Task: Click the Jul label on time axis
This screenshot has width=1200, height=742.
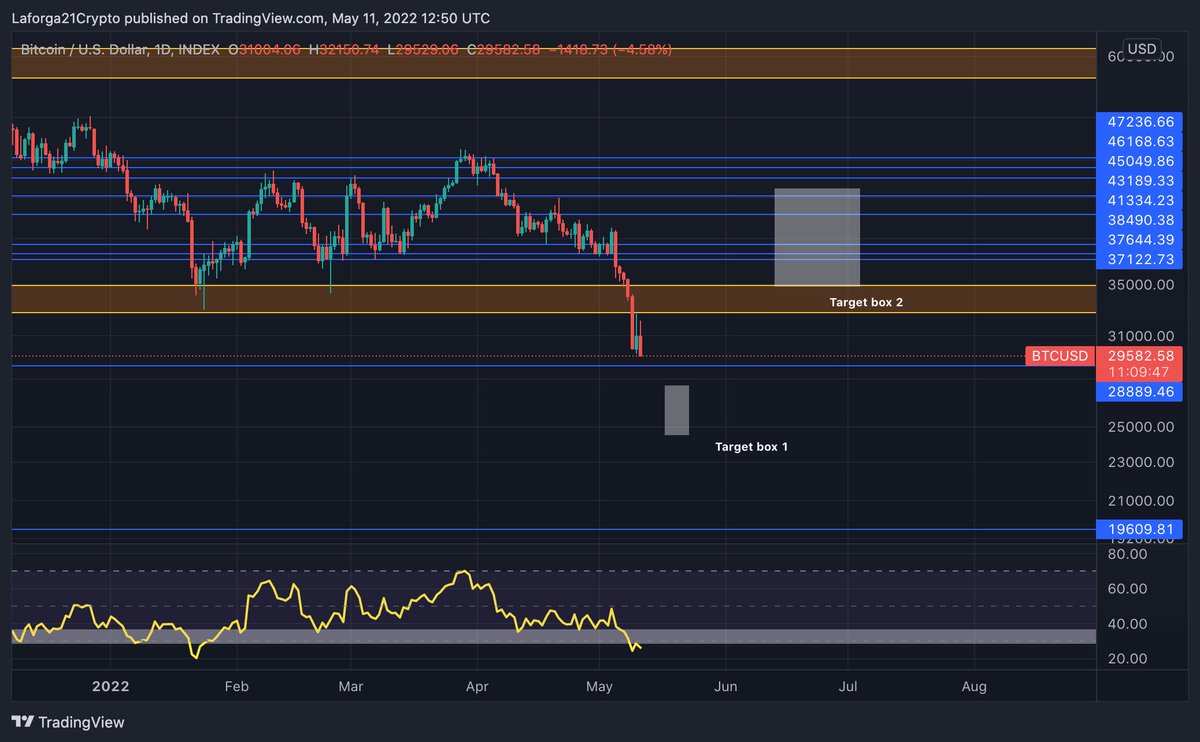Action: [x=848, y=687]
